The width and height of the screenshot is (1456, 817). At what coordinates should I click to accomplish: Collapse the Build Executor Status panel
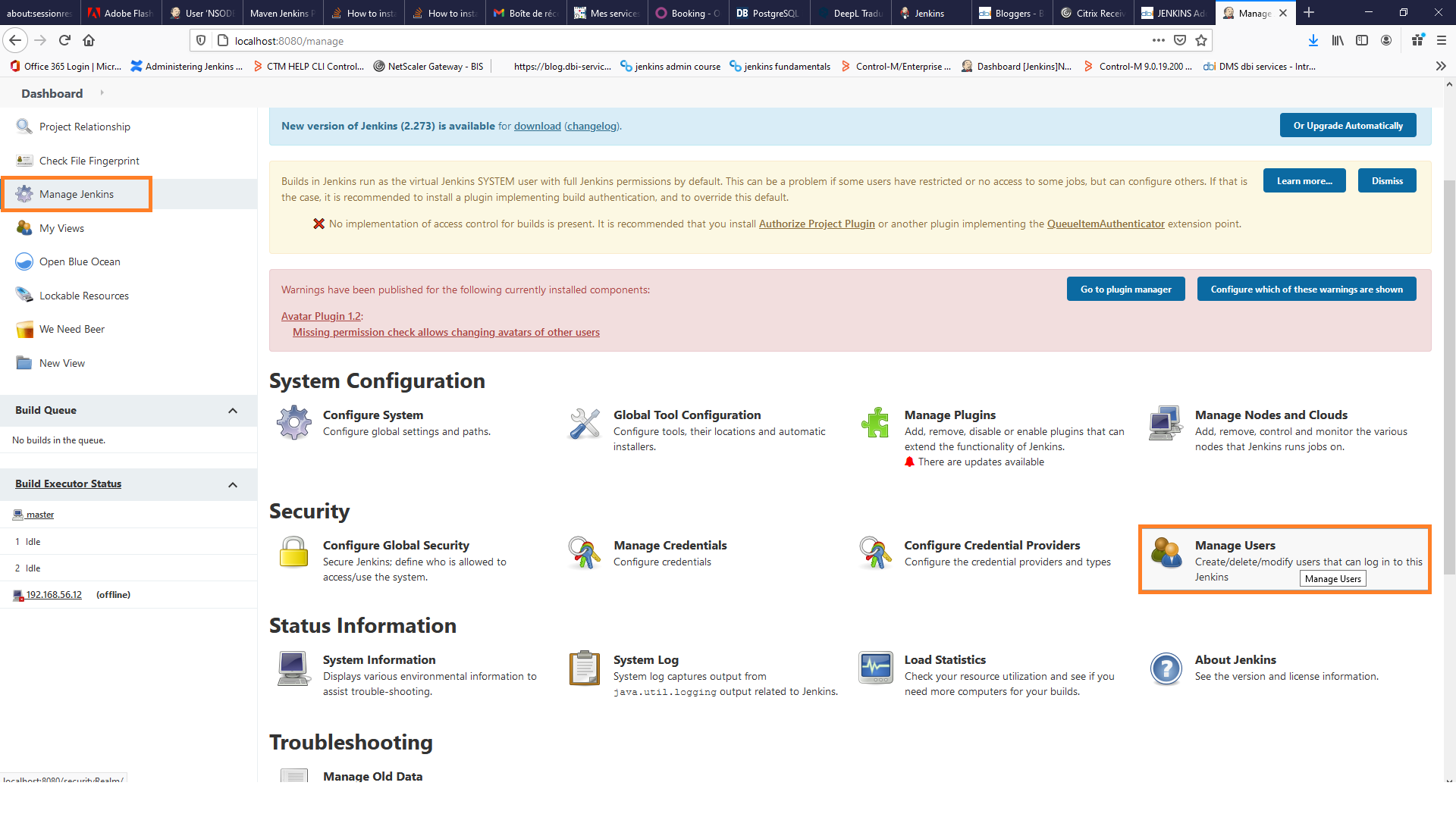point(233,485)
